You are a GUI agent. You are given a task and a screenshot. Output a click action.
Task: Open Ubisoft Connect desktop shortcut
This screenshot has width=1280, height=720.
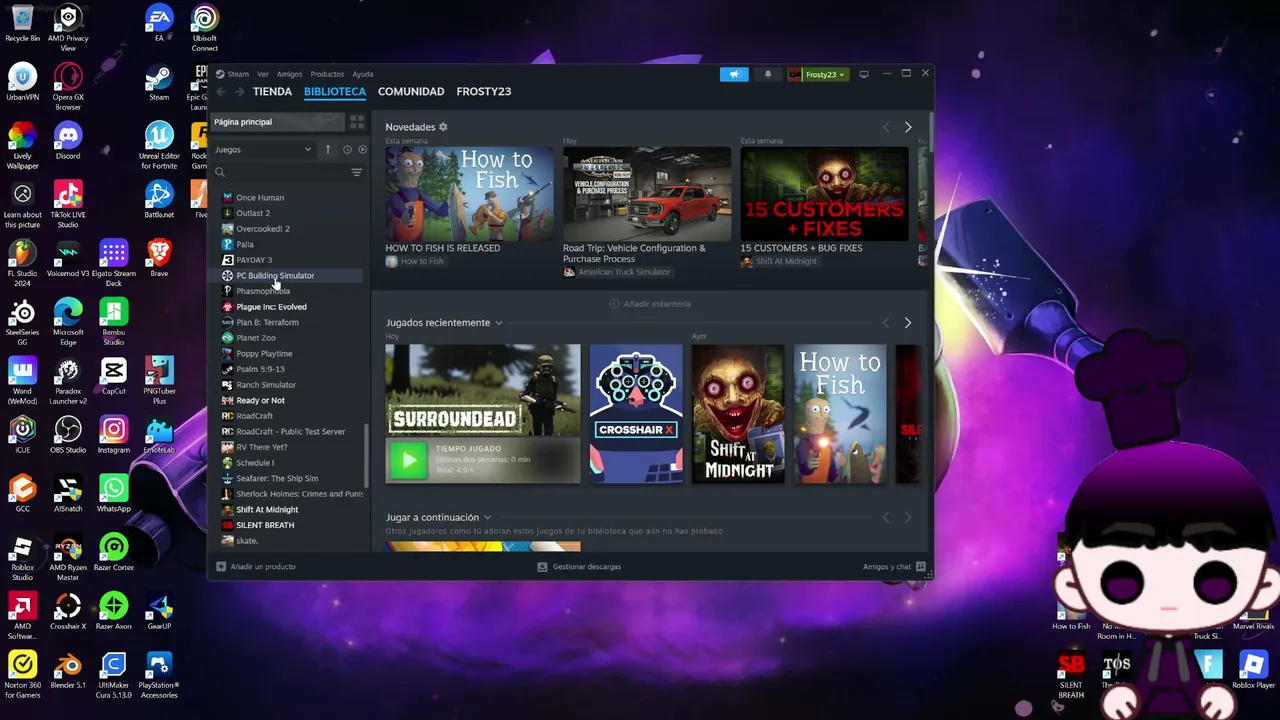(205, 29)
